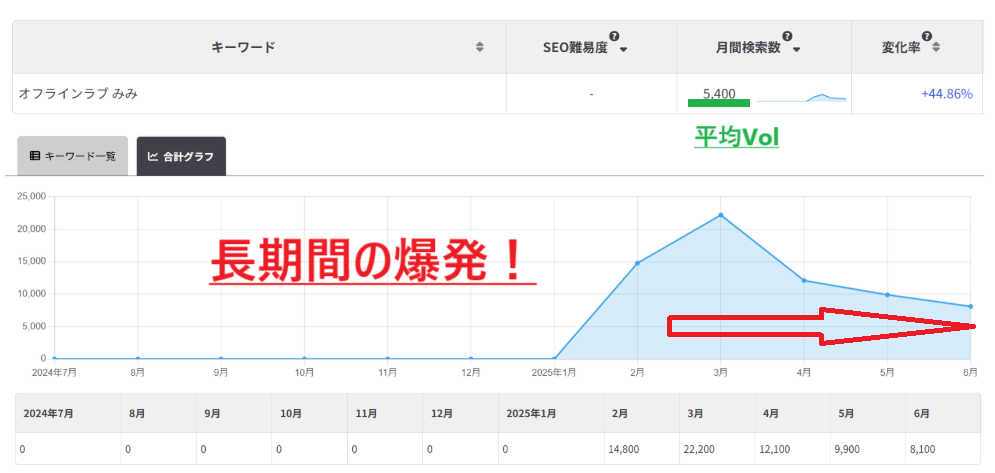Select the 合計グラフ tab
The height and width of the screenshot is (473, 995).
(181, 156)
